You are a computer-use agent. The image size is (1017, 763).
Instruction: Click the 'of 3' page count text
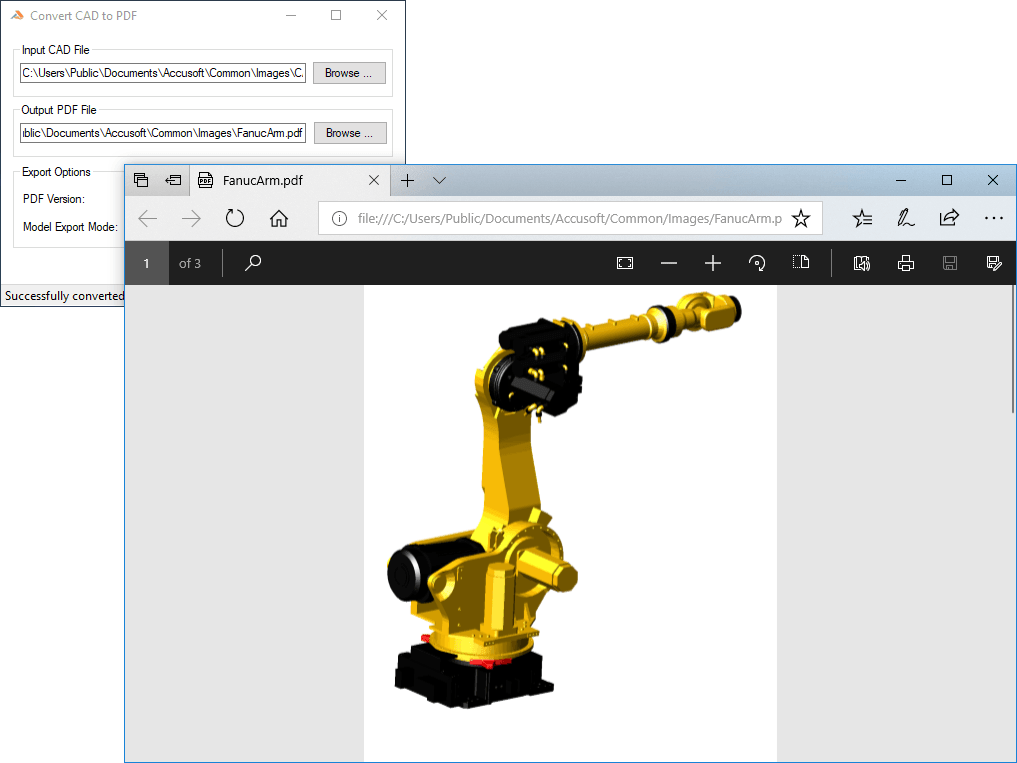(x=190, y=263)
